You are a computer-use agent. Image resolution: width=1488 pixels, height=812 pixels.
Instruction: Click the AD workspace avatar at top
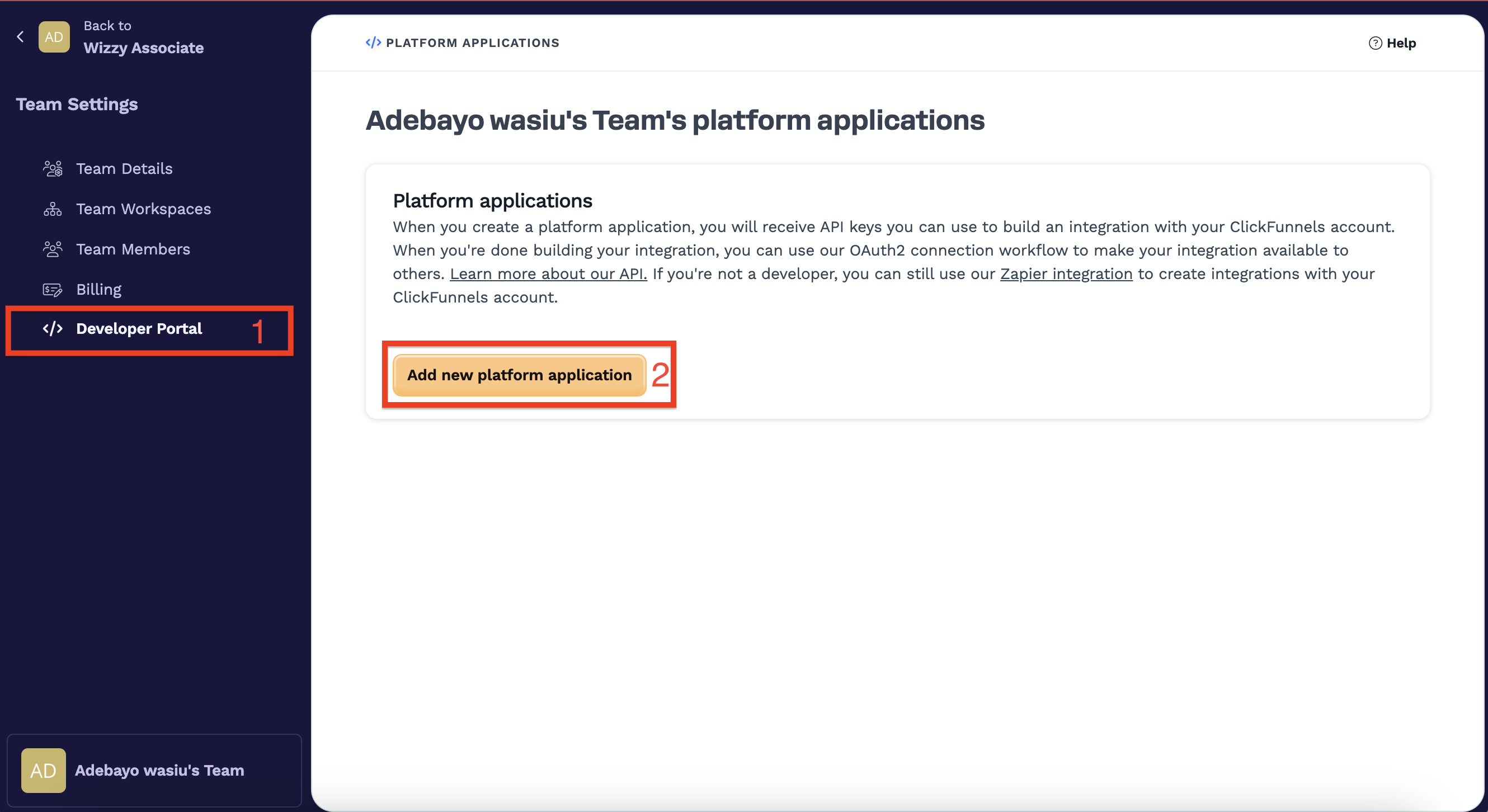pos(54,37)
